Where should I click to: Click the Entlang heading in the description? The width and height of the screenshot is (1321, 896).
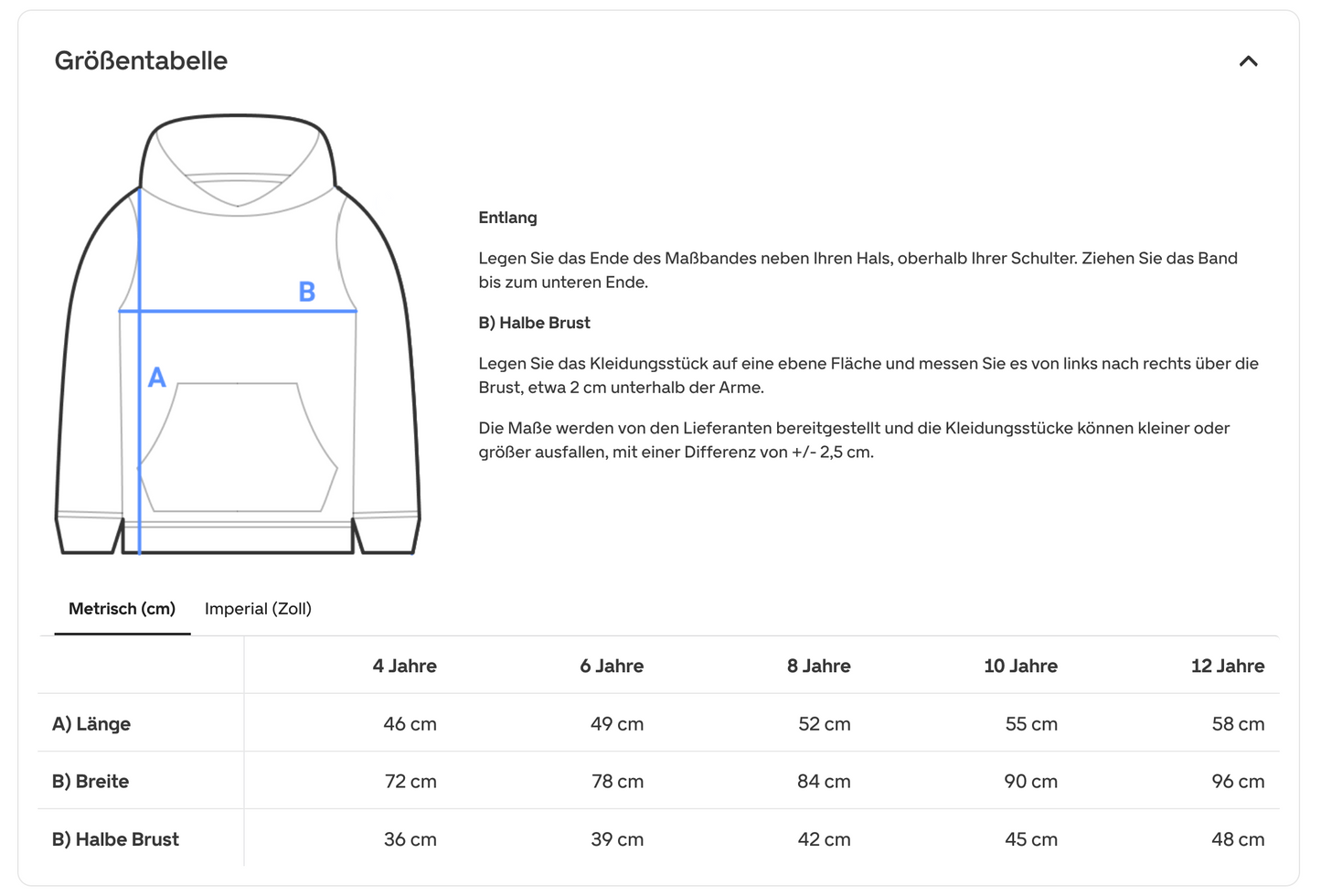pyautogui.click(x=507, y=218)
